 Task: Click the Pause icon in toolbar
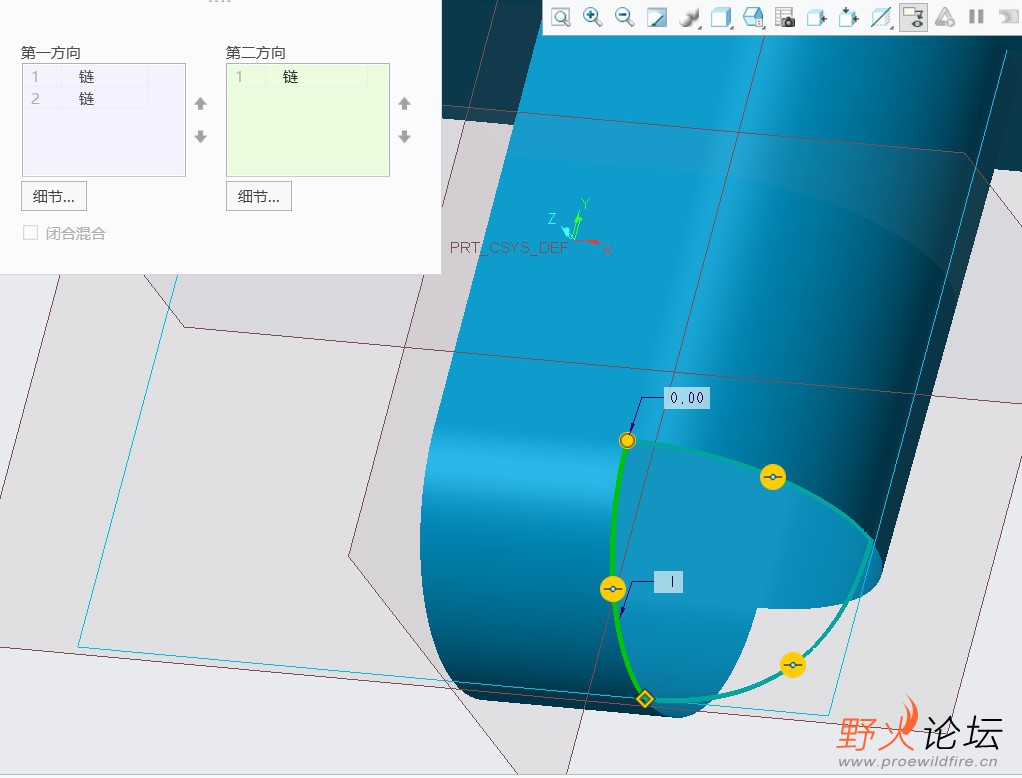click(x=976, y=16)
